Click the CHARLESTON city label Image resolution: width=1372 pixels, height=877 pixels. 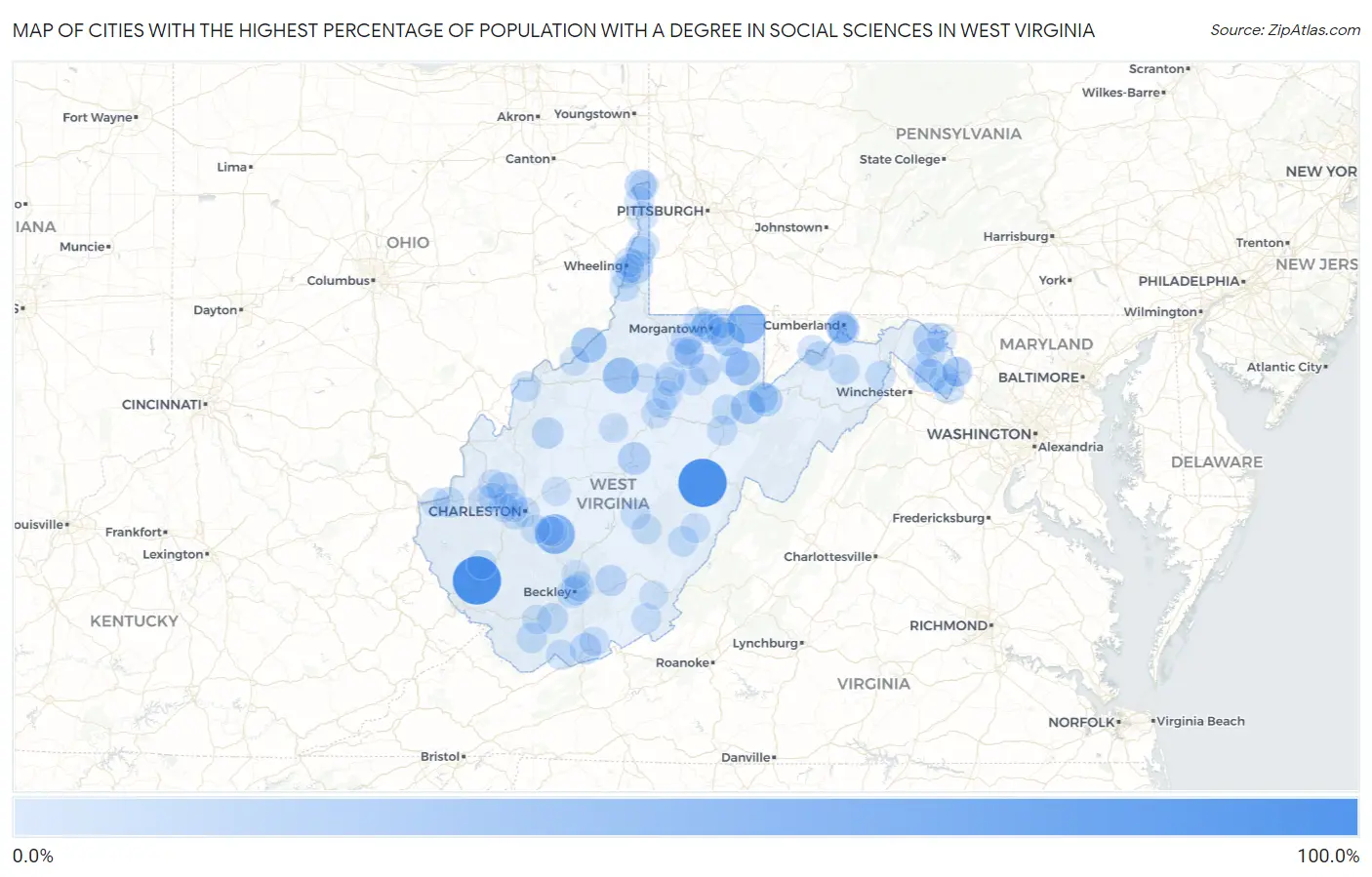[x=475, y=511]
